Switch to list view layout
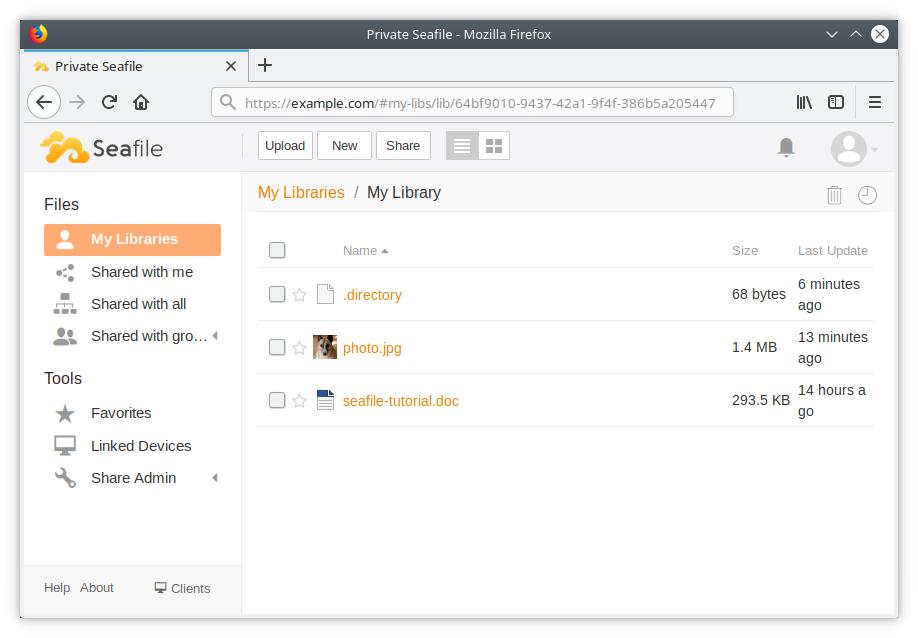This screenshot has height=638, width=918. coord(461,145)
